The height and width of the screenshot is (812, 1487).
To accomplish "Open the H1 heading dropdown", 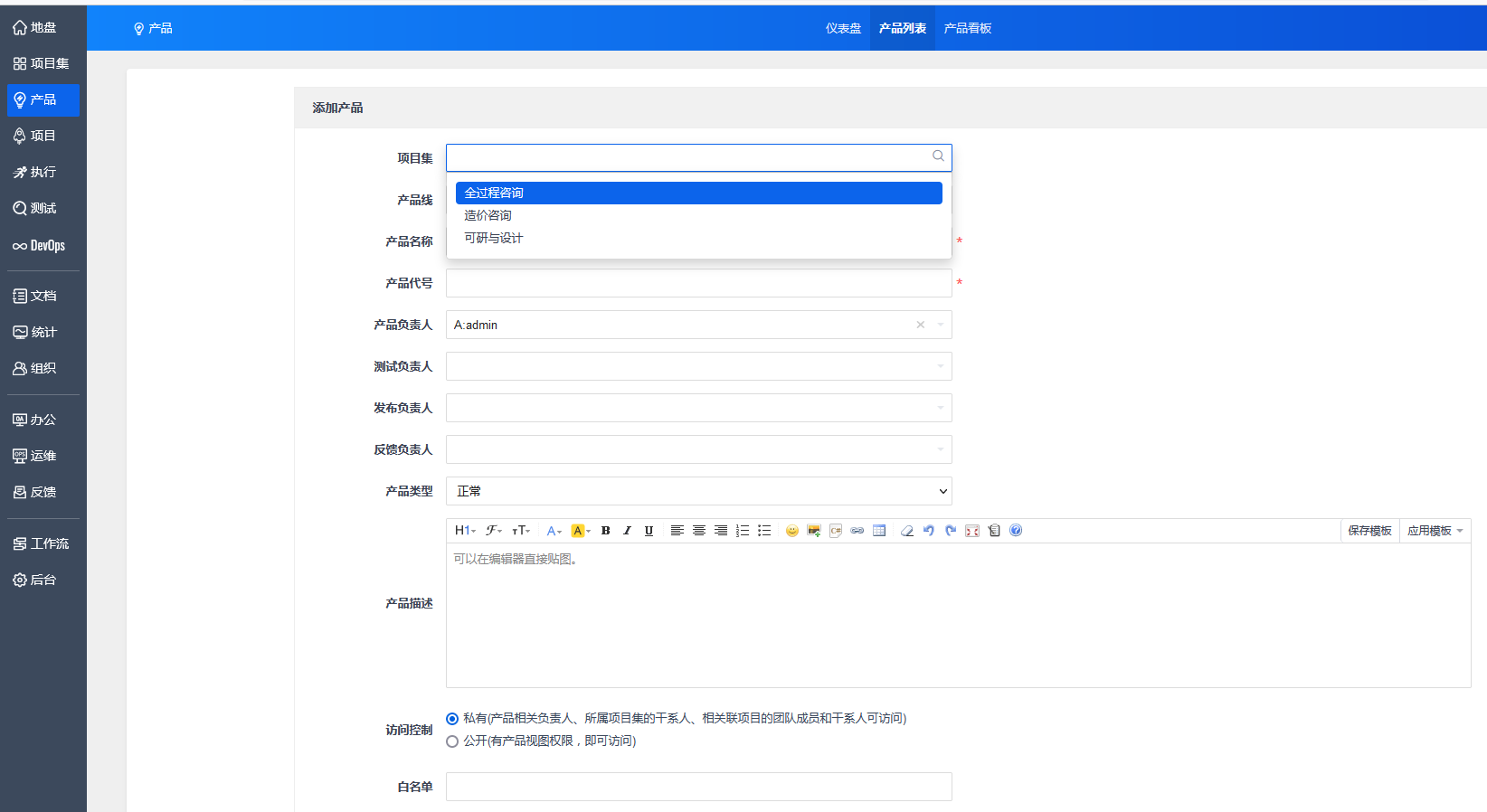I will [x=465, y=531].
